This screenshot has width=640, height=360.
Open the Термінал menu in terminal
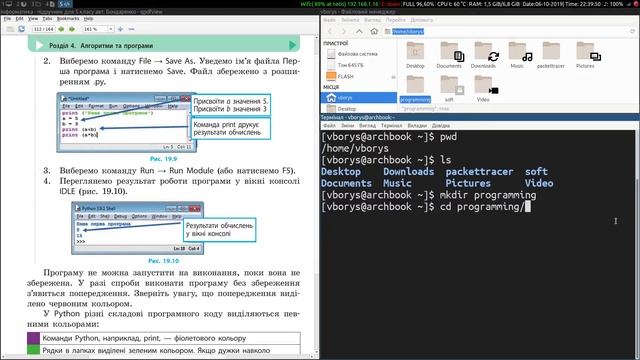[x=391, y=126]
